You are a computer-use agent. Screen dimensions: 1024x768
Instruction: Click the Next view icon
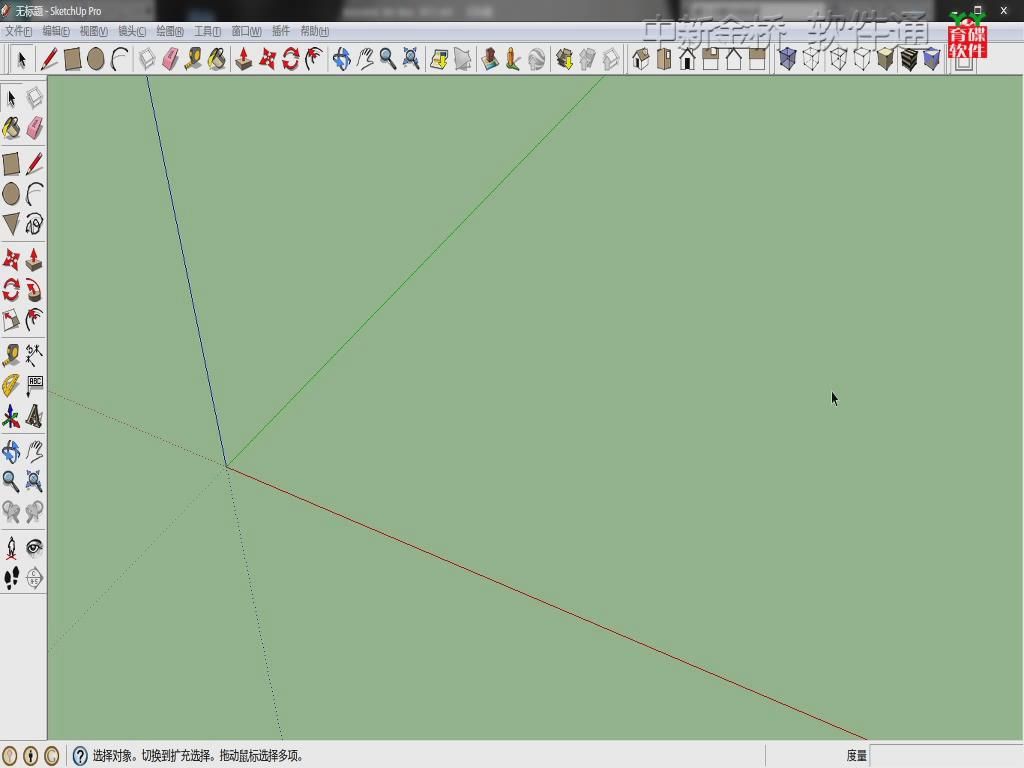click(35, 511)
